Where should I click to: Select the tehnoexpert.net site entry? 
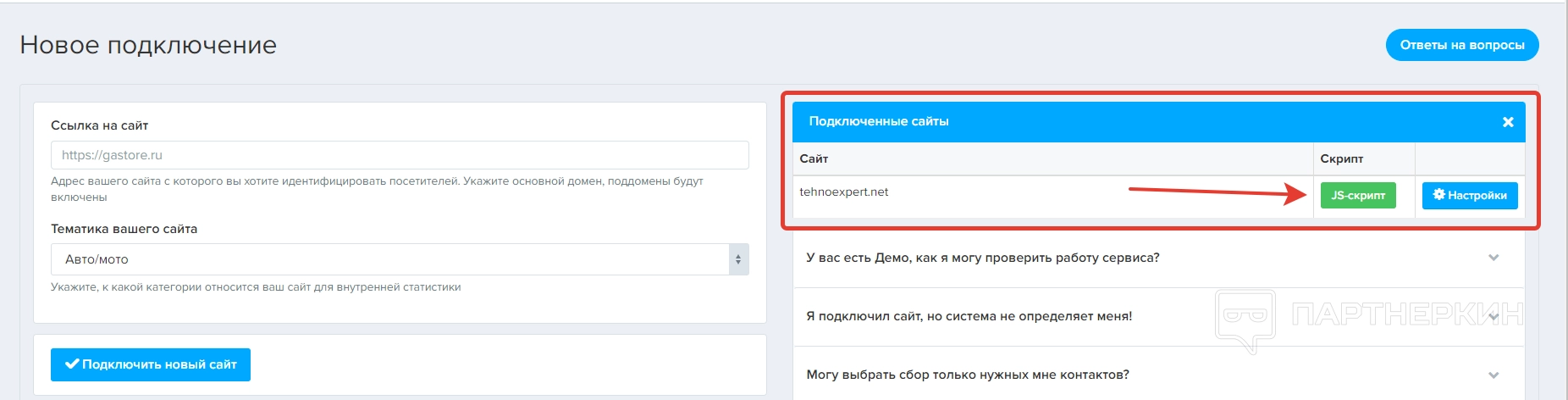point(844,192)
